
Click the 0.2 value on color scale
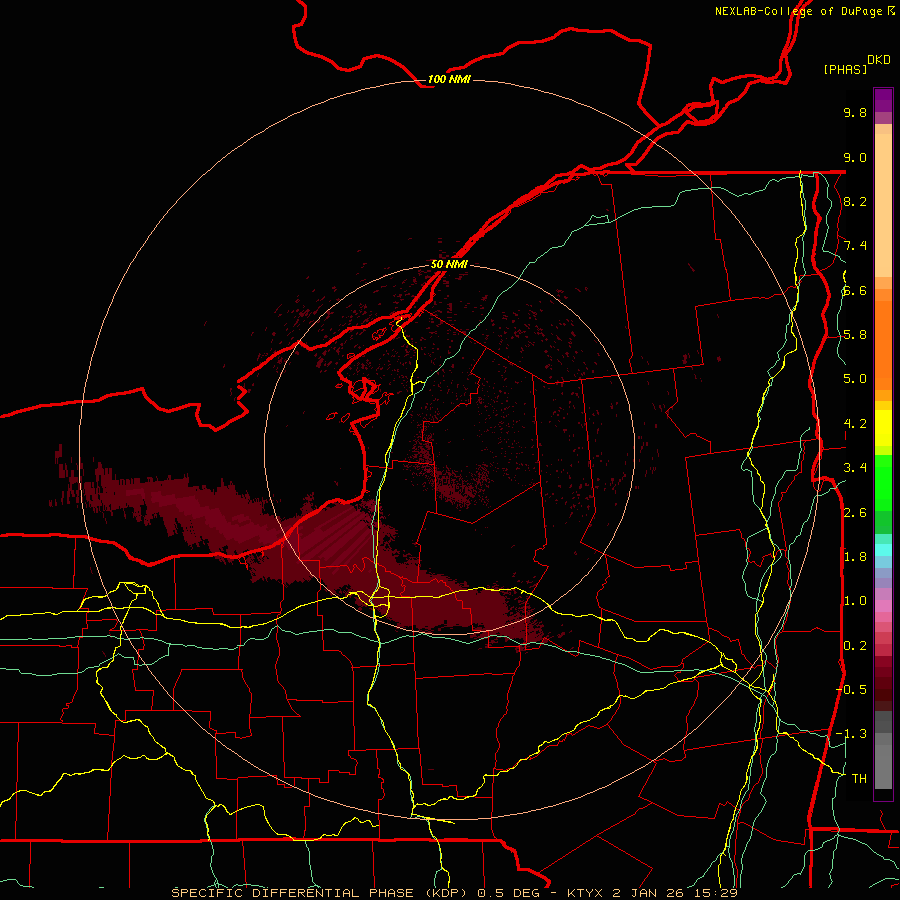[855, 646]
